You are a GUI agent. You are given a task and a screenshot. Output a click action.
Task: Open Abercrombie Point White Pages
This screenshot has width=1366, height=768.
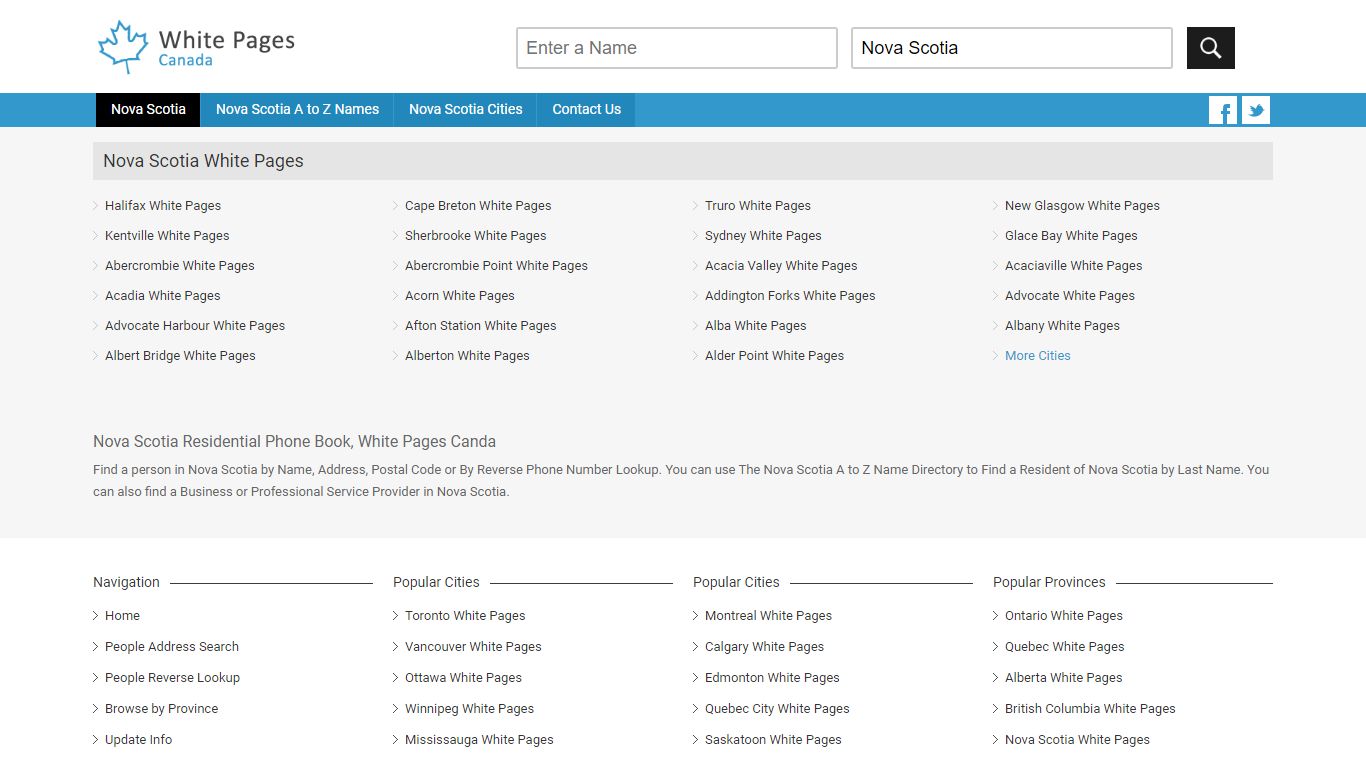pyautogui.click(x=496, y=266)
